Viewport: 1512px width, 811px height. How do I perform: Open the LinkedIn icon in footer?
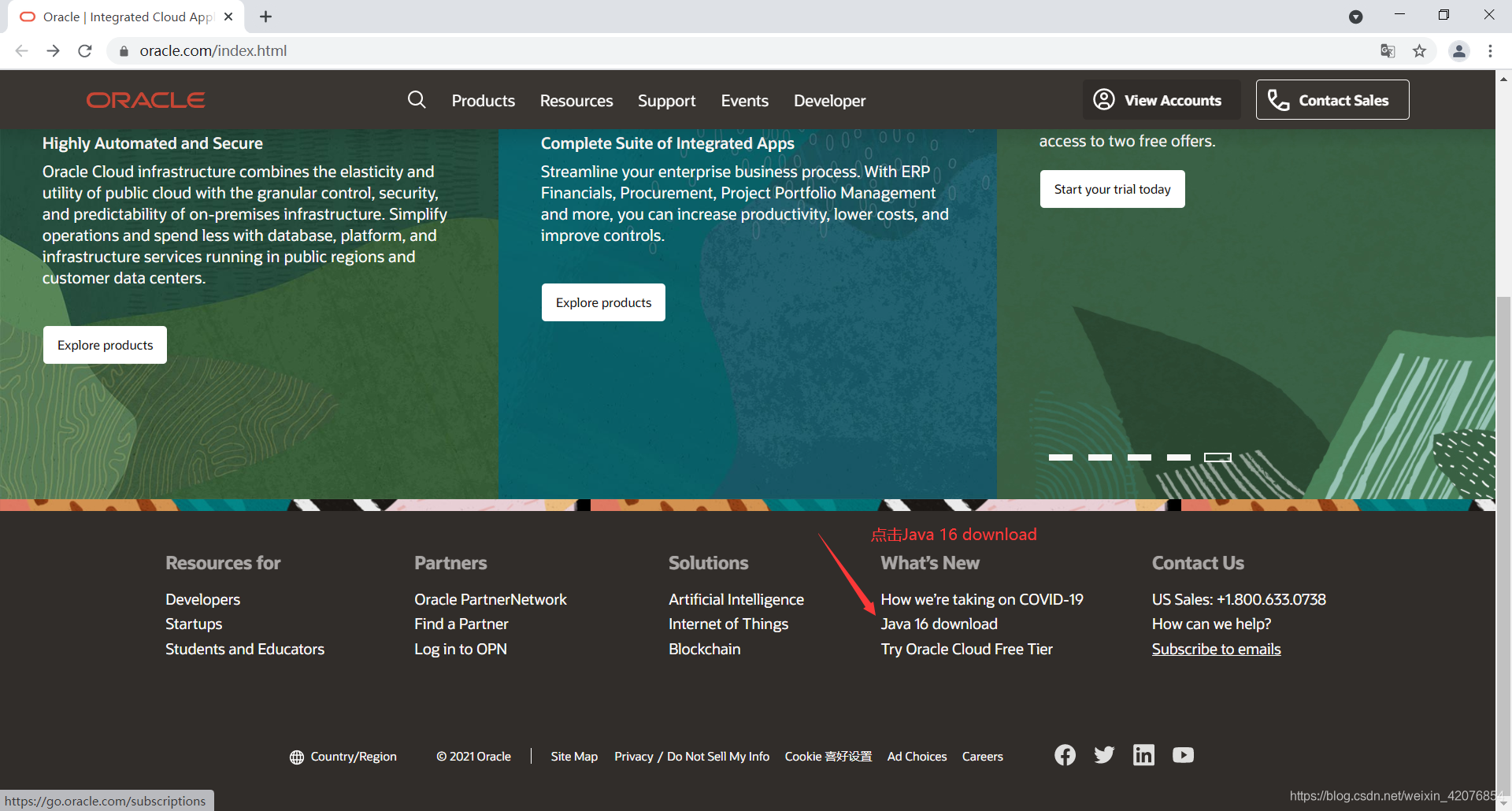coord(1143,755)
